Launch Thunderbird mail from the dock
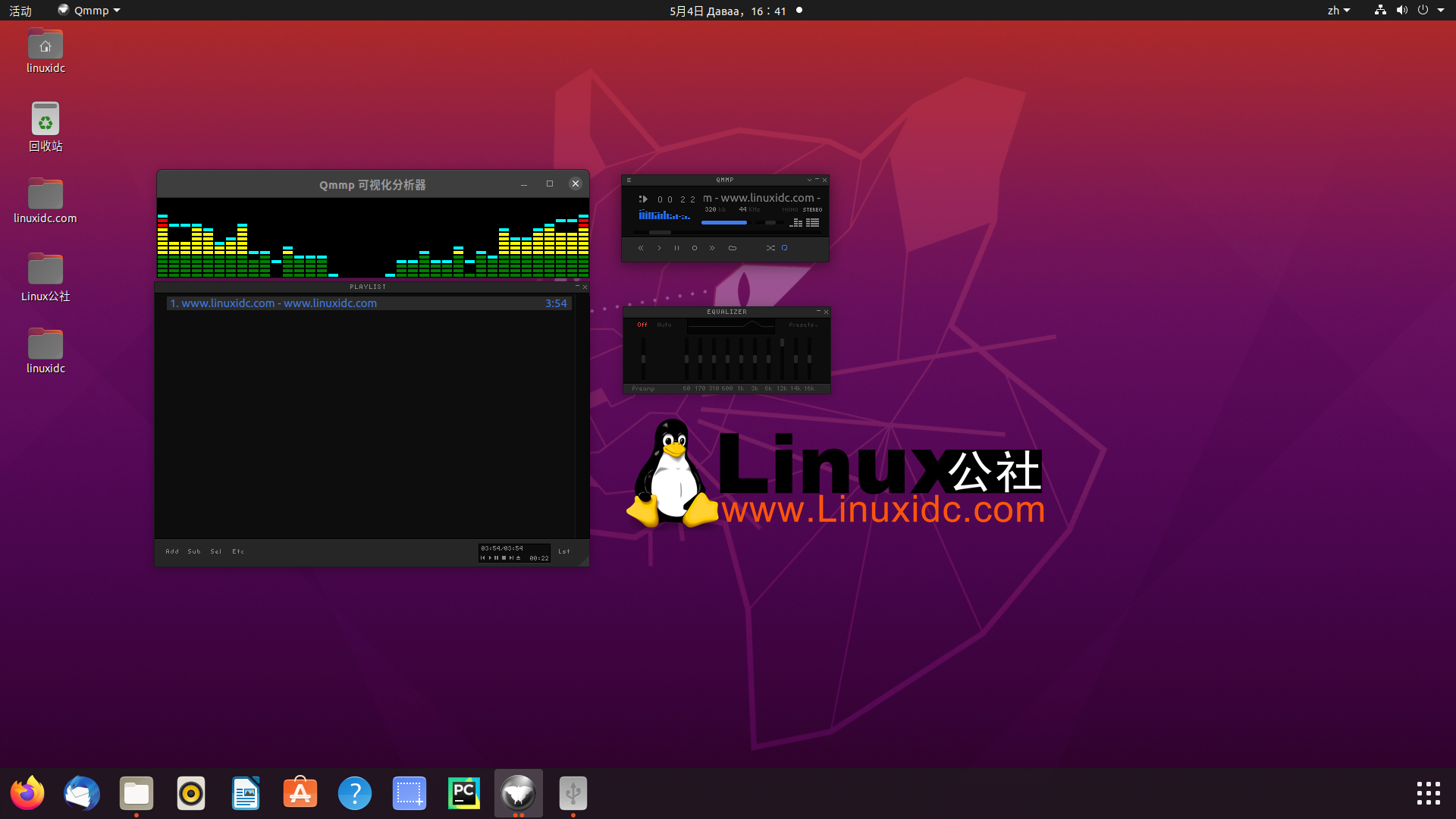This screenshot has height=819, width=1456. 82,793
